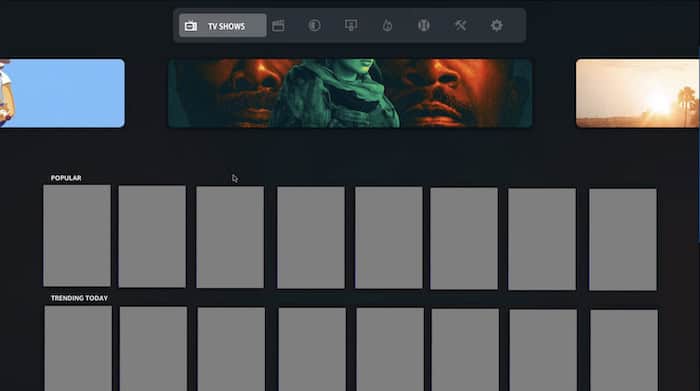Open the center featured banner with faces
Image resolution: width=700 pixels, height=391 pixels.
tap(350, 93)
